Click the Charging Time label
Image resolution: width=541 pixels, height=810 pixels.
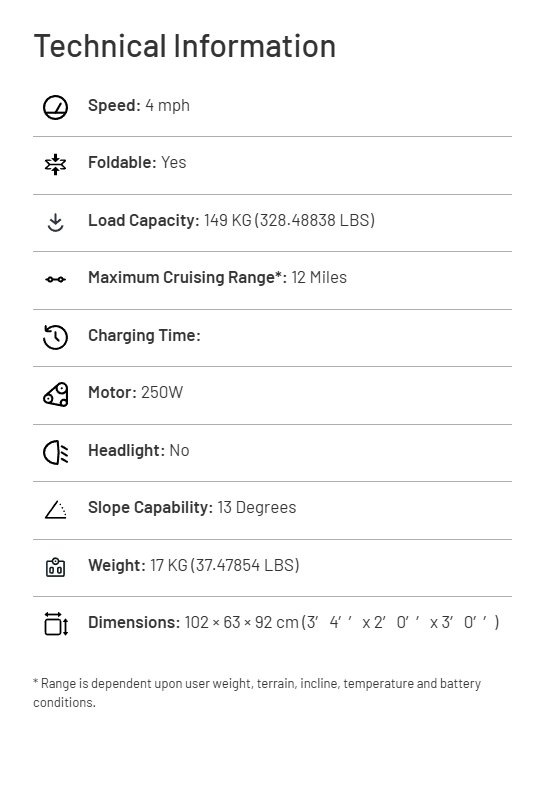[144, 336]
